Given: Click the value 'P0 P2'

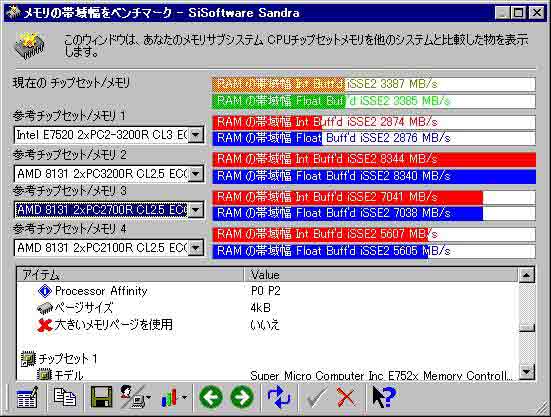Looking at the screenshot, I should click(266, 291).
